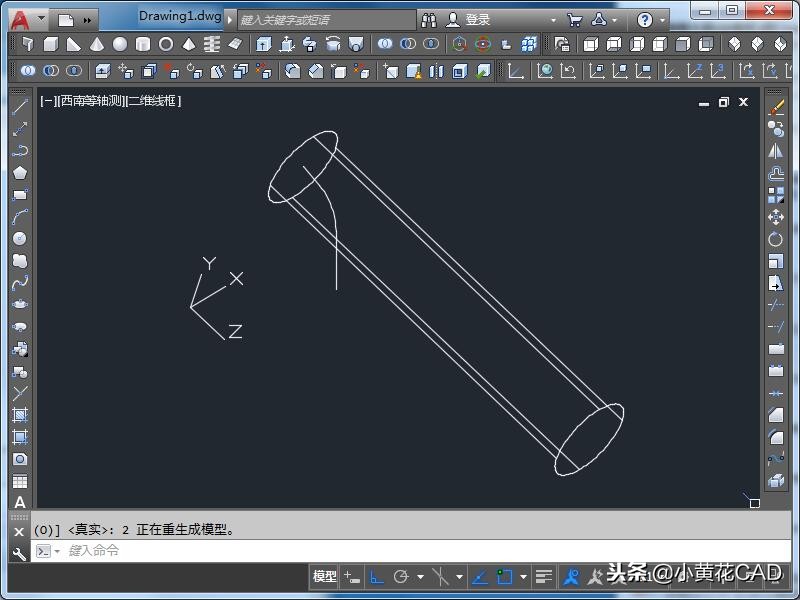Select the 3D Array tool
The height and width of the screenshot is (600, 800).
pos(529,44)
